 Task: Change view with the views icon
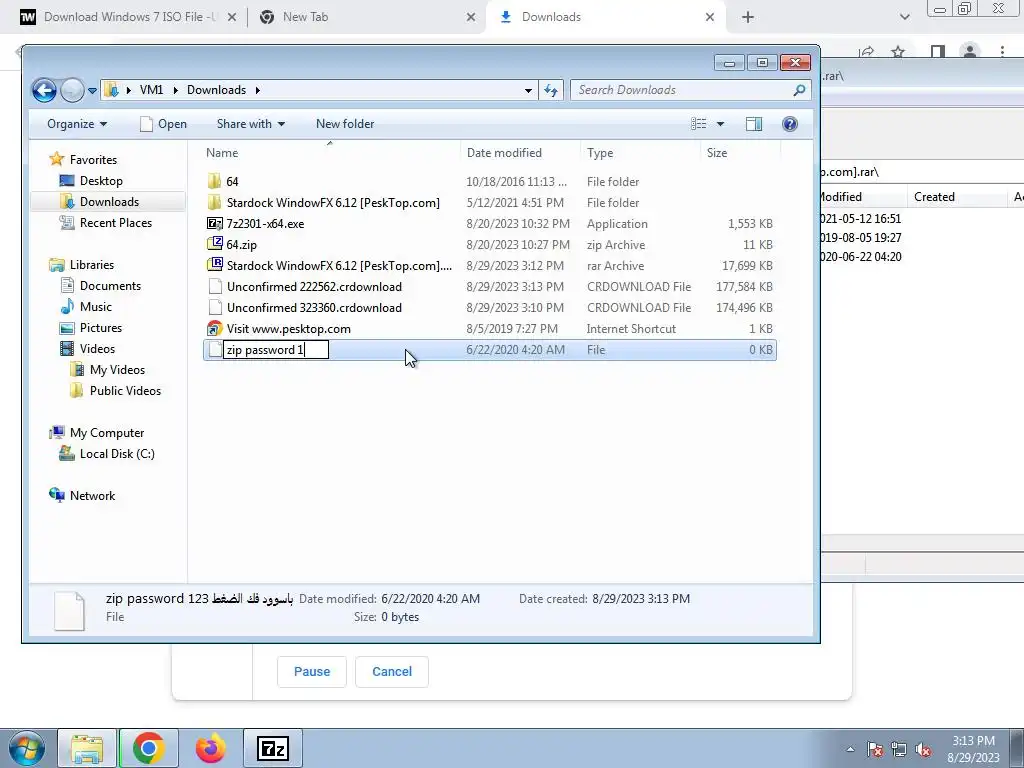(699, 124)
